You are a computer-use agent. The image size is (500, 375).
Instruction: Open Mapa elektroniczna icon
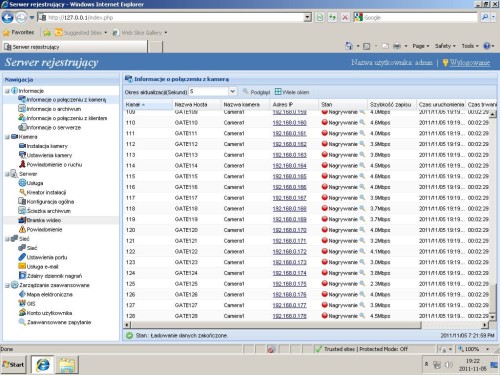click(22, 294)
